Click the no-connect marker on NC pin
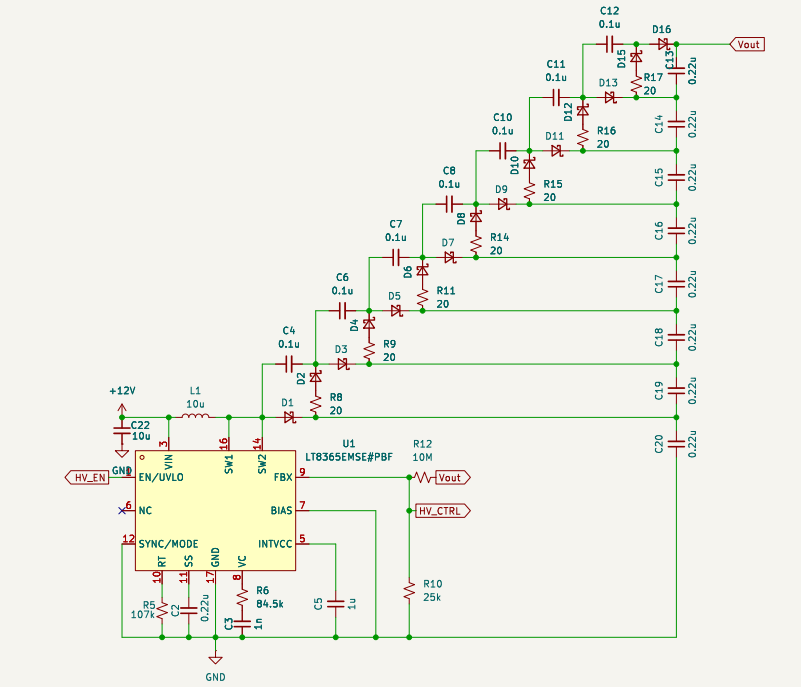Image resolution: width=801 pixels, height=687 pixels. click(x=123, y=510)
